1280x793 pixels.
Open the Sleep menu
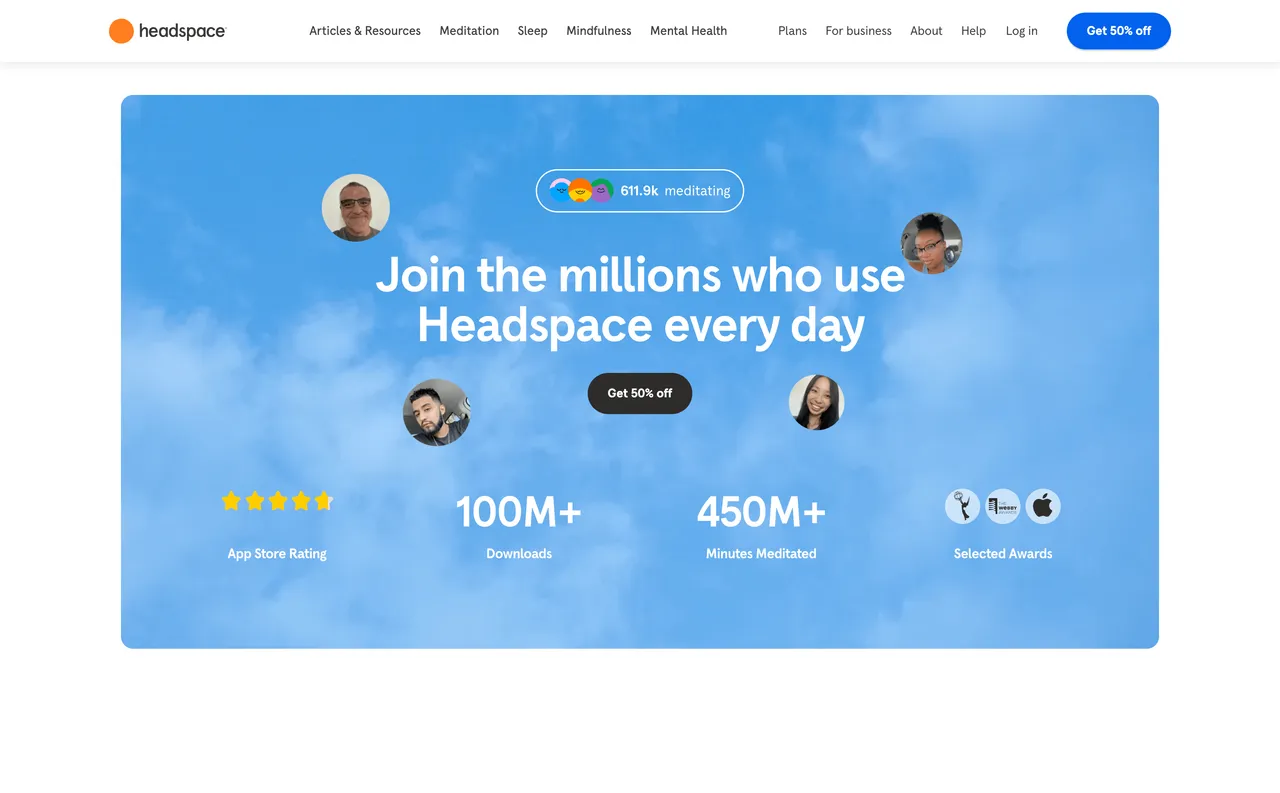point(532,31)
